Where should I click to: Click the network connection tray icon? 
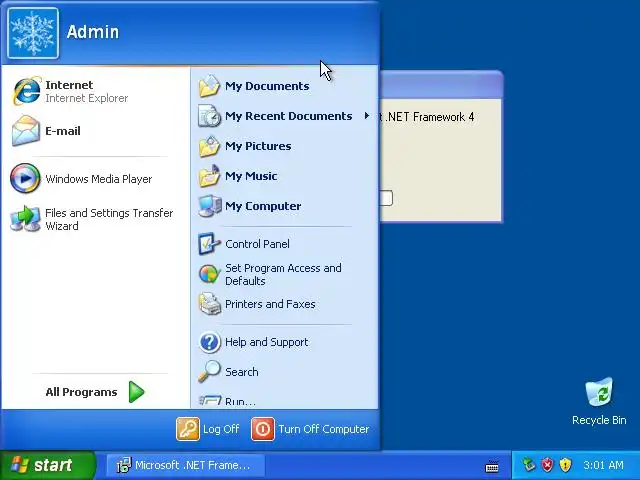(x=529, y=465)
